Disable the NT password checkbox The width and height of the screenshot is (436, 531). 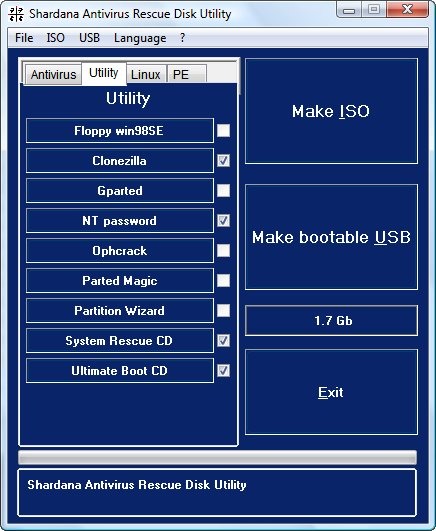pos(223,220)
